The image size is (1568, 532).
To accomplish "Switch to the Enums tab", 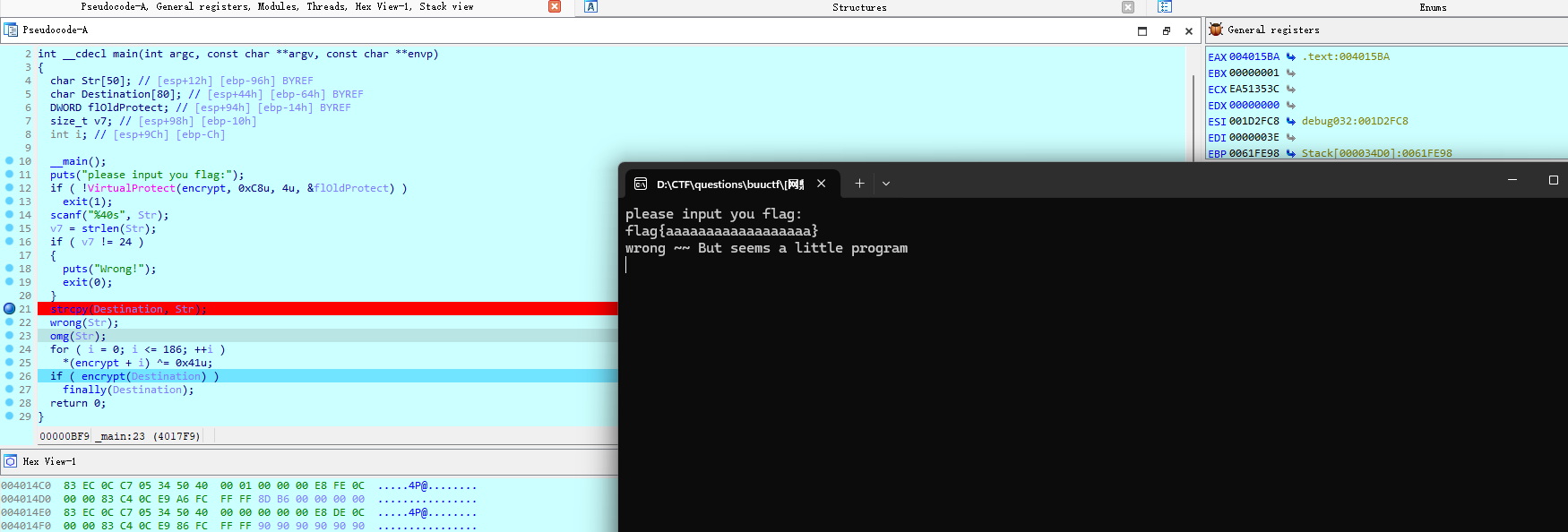I will coord(1433,7).
